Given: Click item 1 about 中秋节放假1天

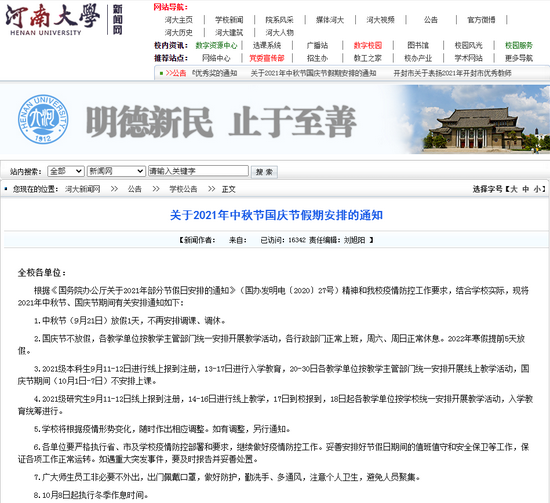Looking at the screenshot, I should pyautogui.click(x=130, y=320).
